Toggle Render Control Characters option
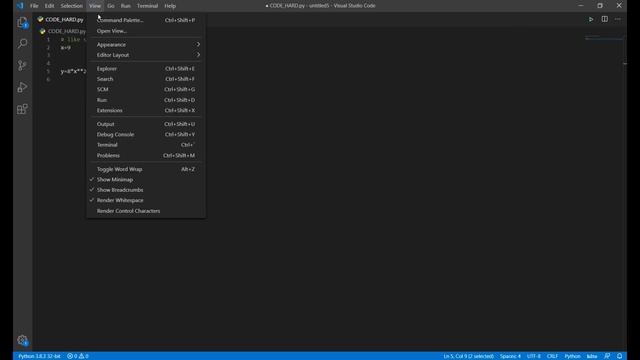 coord(146,211)
